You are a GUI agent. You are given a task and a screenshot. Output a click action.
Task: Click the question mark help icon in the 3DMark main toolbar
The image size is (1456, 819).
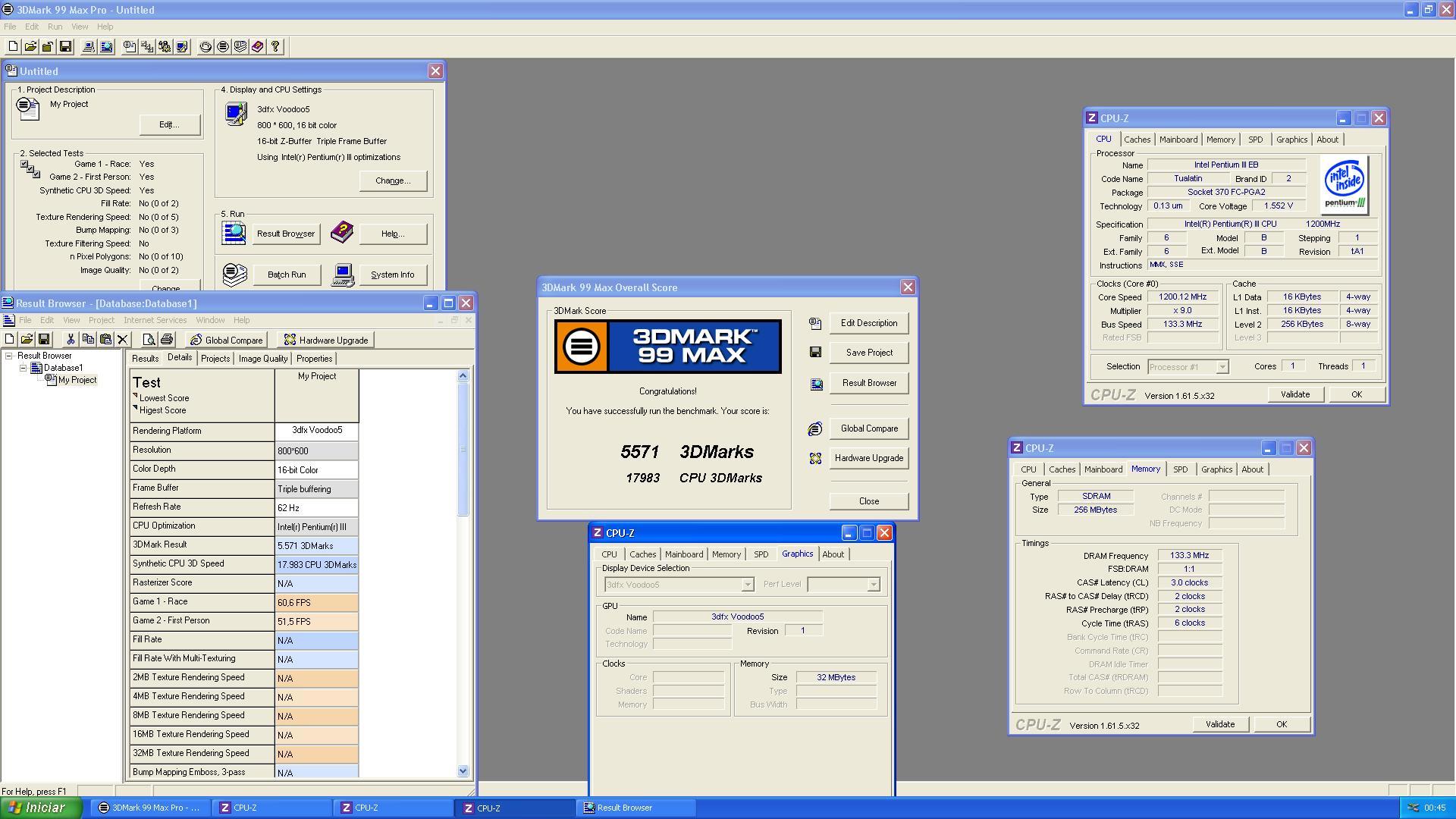pos(275,47)
